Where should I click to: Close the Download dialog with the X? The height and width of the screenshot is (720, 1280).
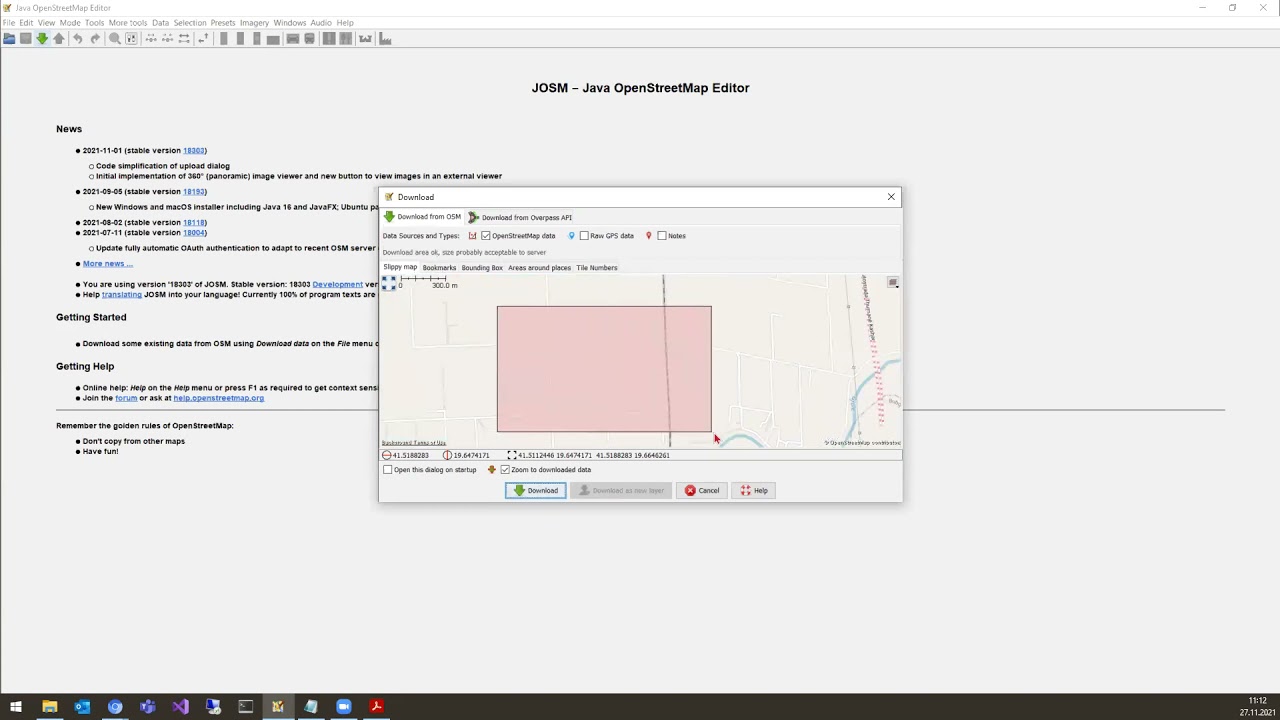coord(891,197)
